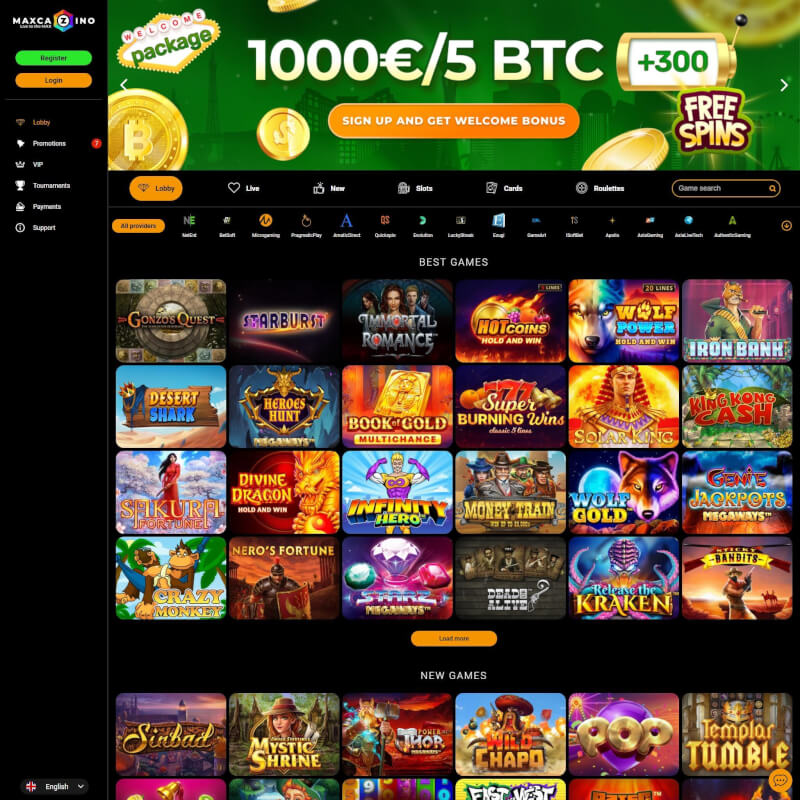Open the Starburst game thumbnail
The height and width of the screenshot is (800, 800).
284,321
